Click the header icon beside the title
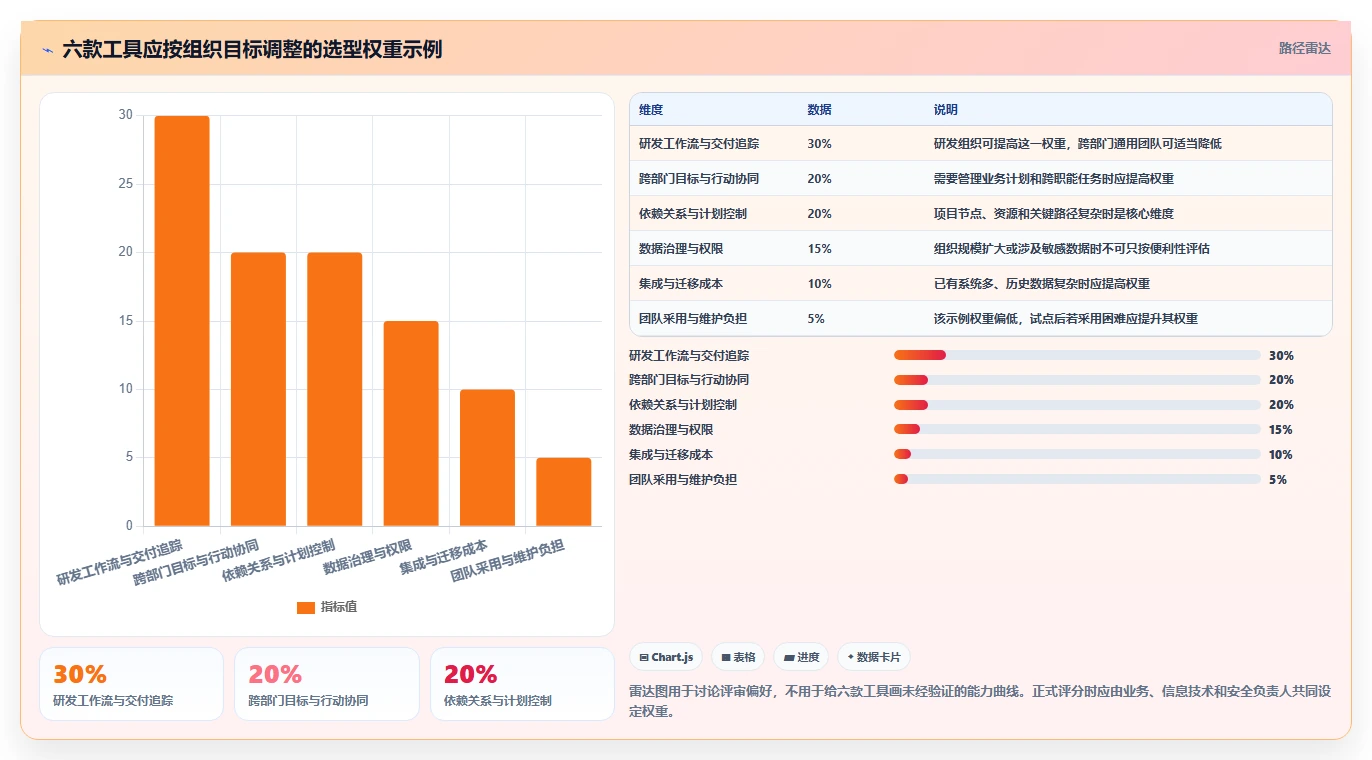Image resolution: width=1372 pixels, height=760 pixels. click(47, 49)
